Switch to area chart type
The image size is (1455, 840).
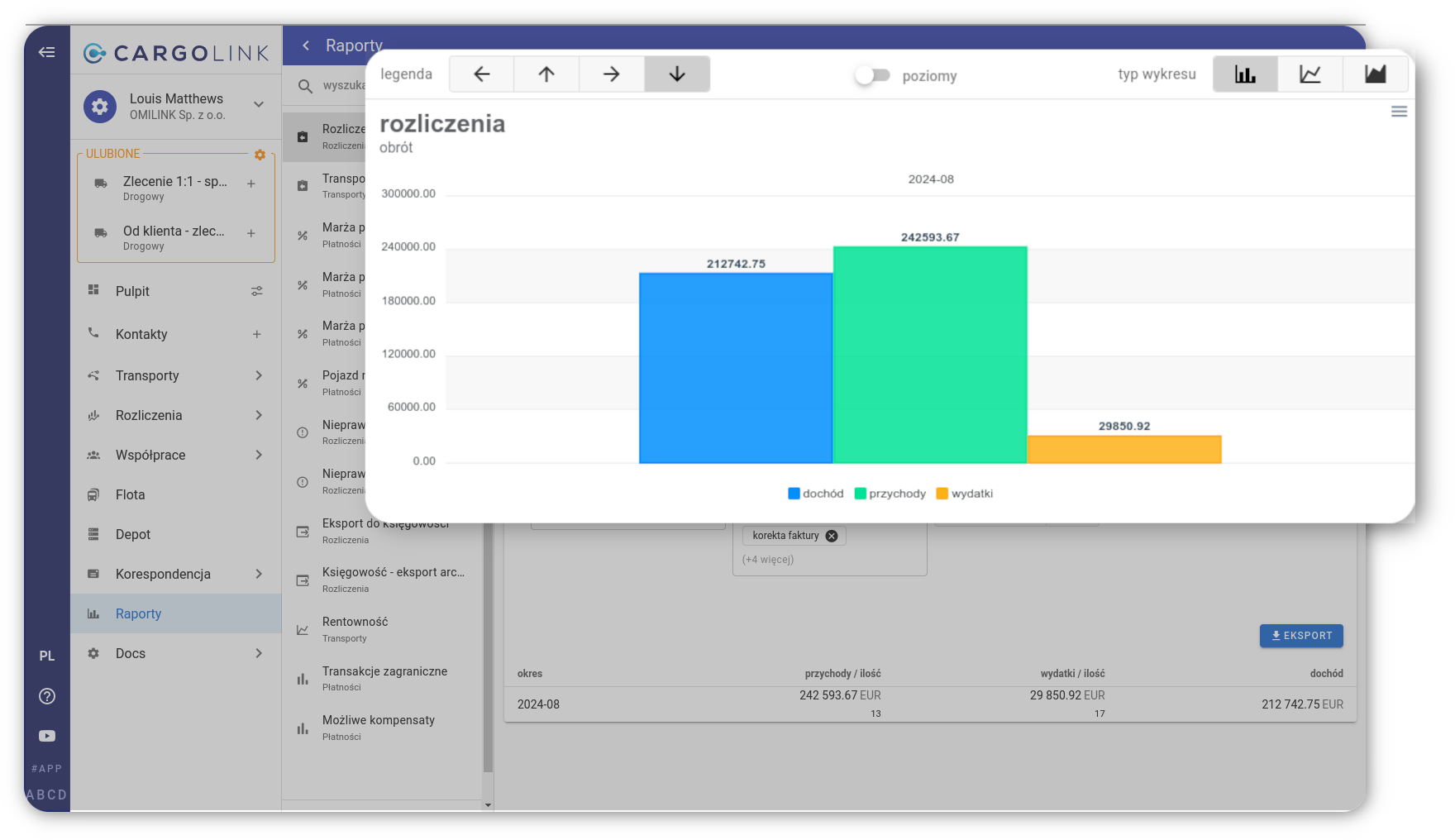[1375, 74]
